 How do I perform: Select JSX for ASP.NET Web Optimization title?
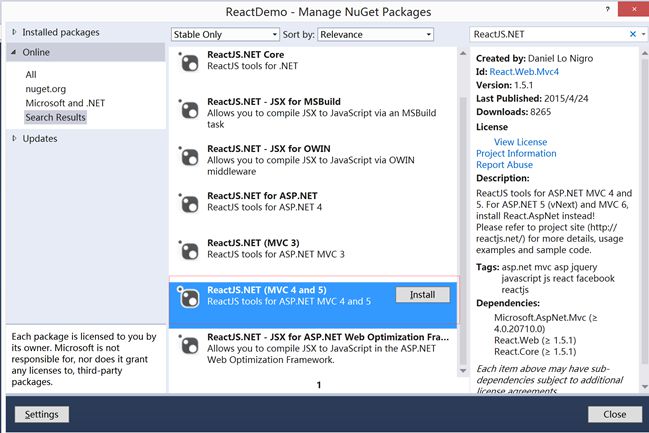click(x=327, y=337)
